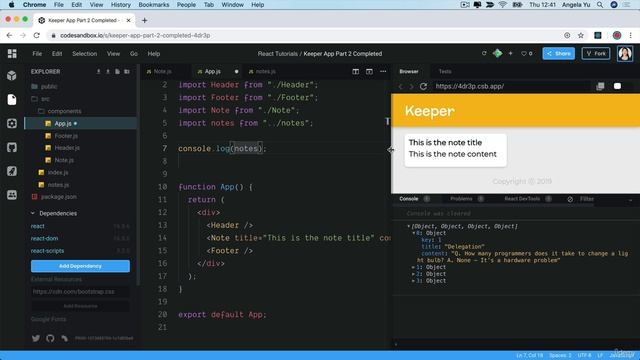
Task: Click the user avatar in top bar
Action: [x=625, y=53]
